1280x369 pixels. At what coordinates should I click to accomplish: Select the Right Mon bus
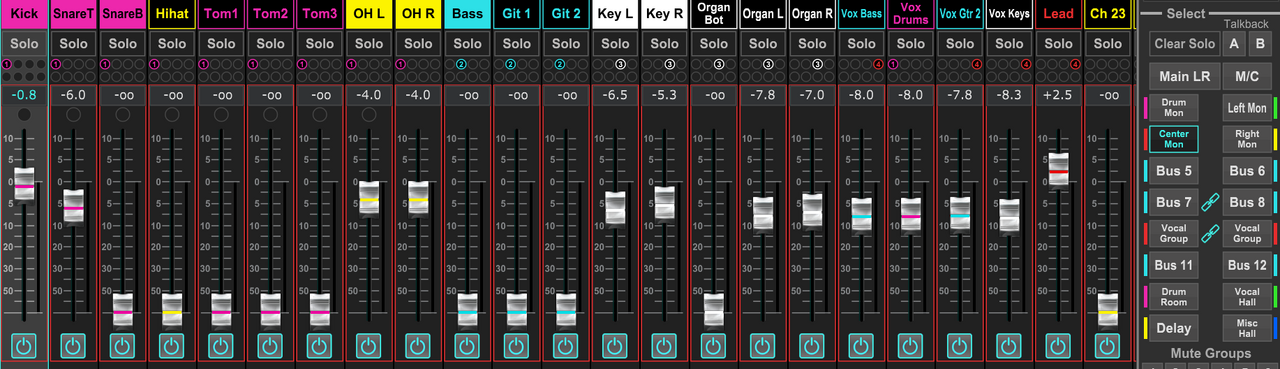pyautogui.click(x=1247, y=139)
